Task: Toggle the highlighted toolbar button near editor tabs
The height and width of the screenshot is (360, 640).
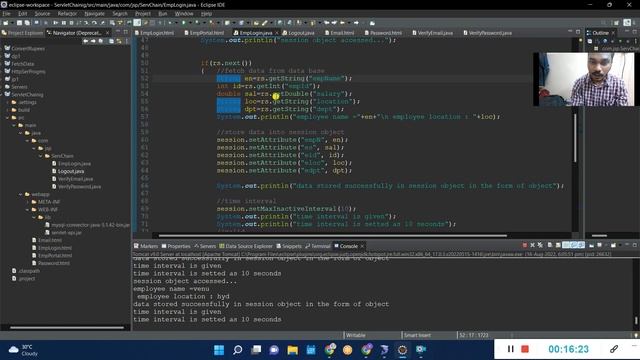Action: (x=137, y=23)
